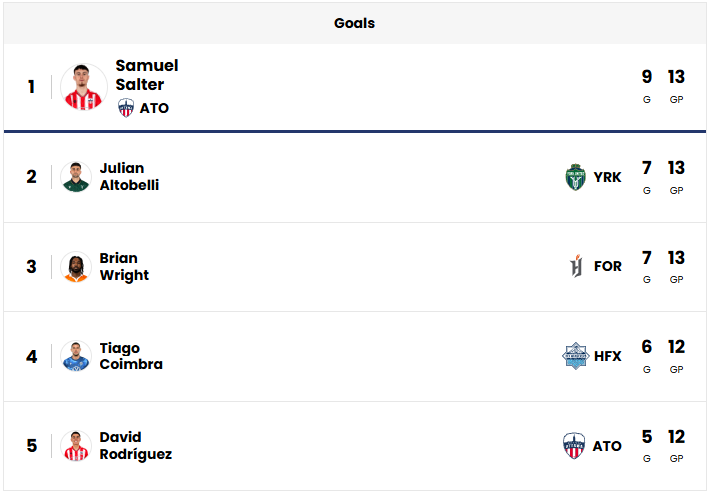Click Atlético Ottawa crest under Samuel Salter
710x496 pixels.
126,108
